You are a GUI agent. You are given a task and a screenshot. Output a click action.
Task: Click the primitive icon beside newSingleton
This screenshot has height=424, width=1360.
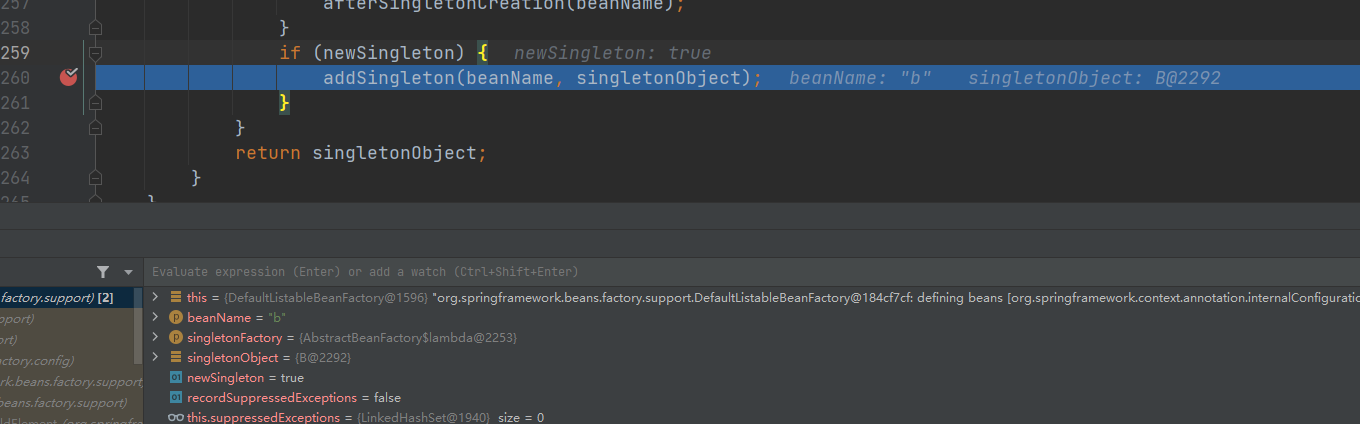[x=176, y=378]
